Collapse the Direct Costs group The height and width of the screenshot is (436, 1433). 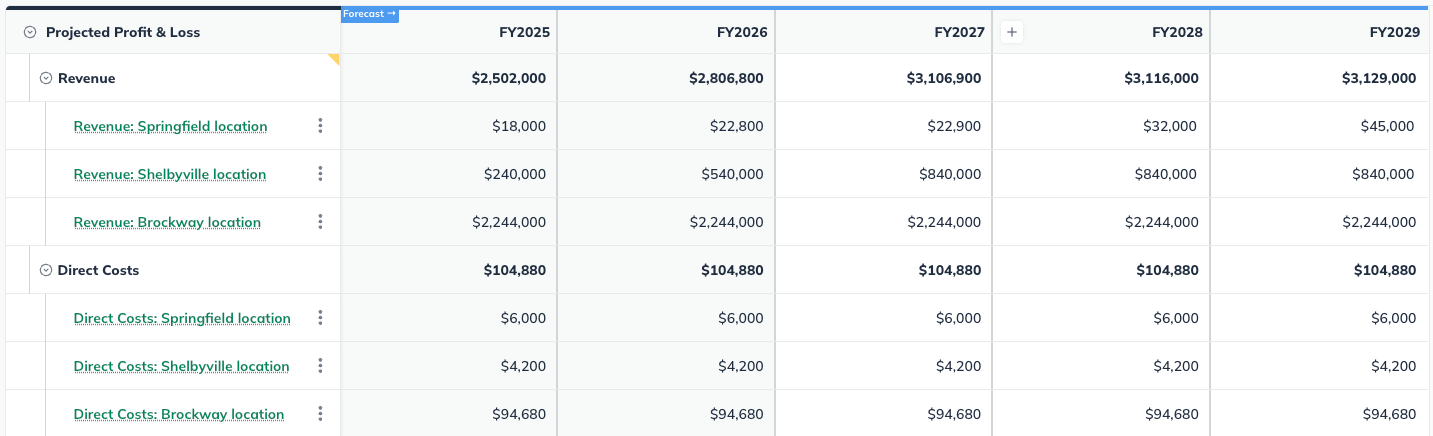[46, 270]
